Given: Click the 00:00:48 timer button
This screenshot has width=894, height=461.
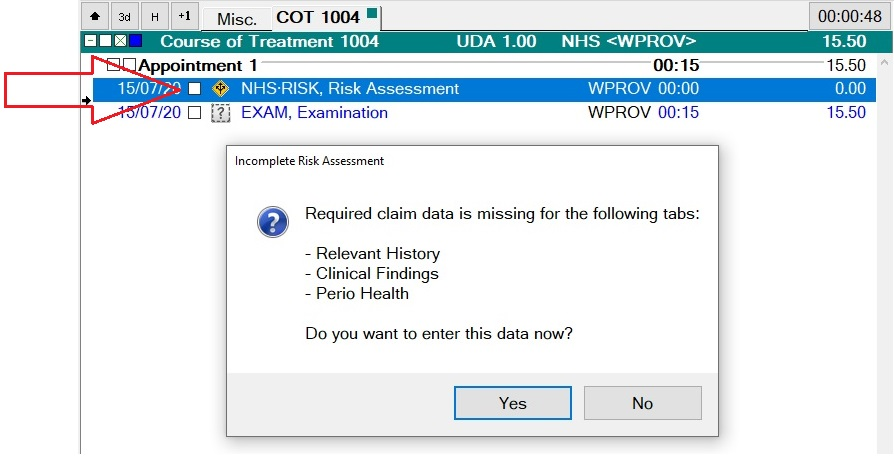Looking at the screenshot, I should pyautogui.click(x=848, y=16).
